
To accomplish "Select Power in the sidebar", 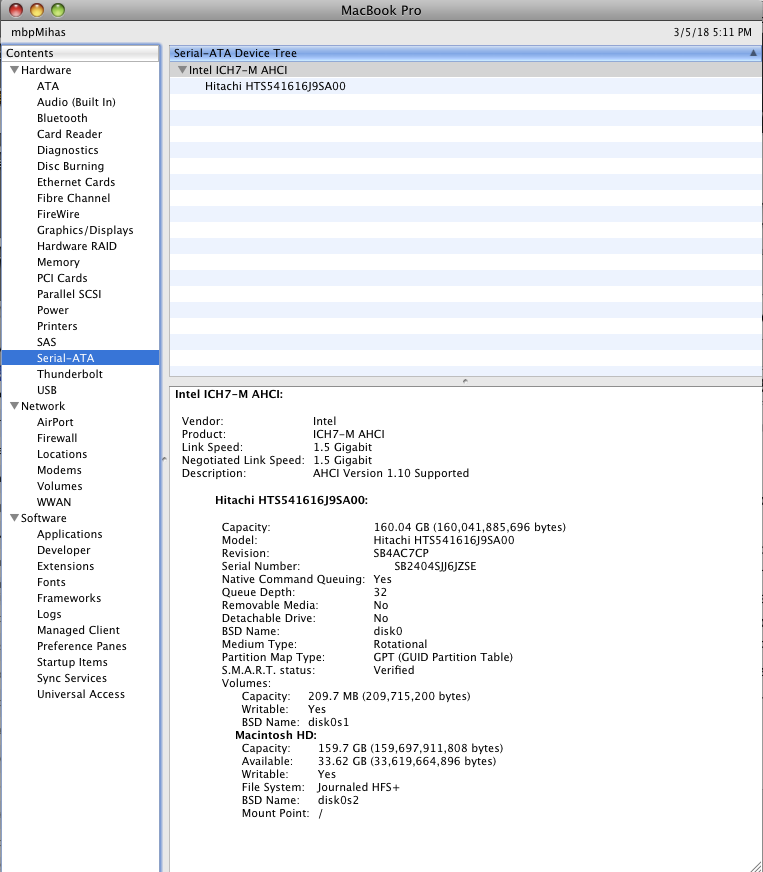I will click(x=53, y=310).
